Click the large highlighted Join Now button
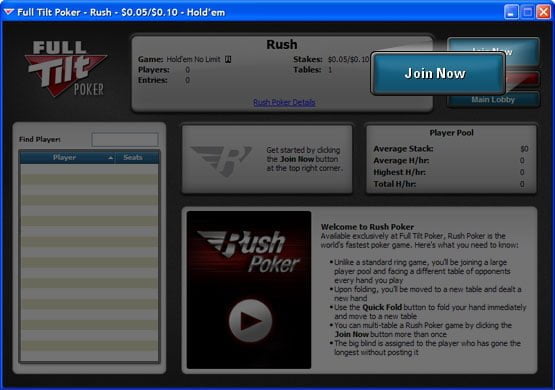 [x=438, y=74]
